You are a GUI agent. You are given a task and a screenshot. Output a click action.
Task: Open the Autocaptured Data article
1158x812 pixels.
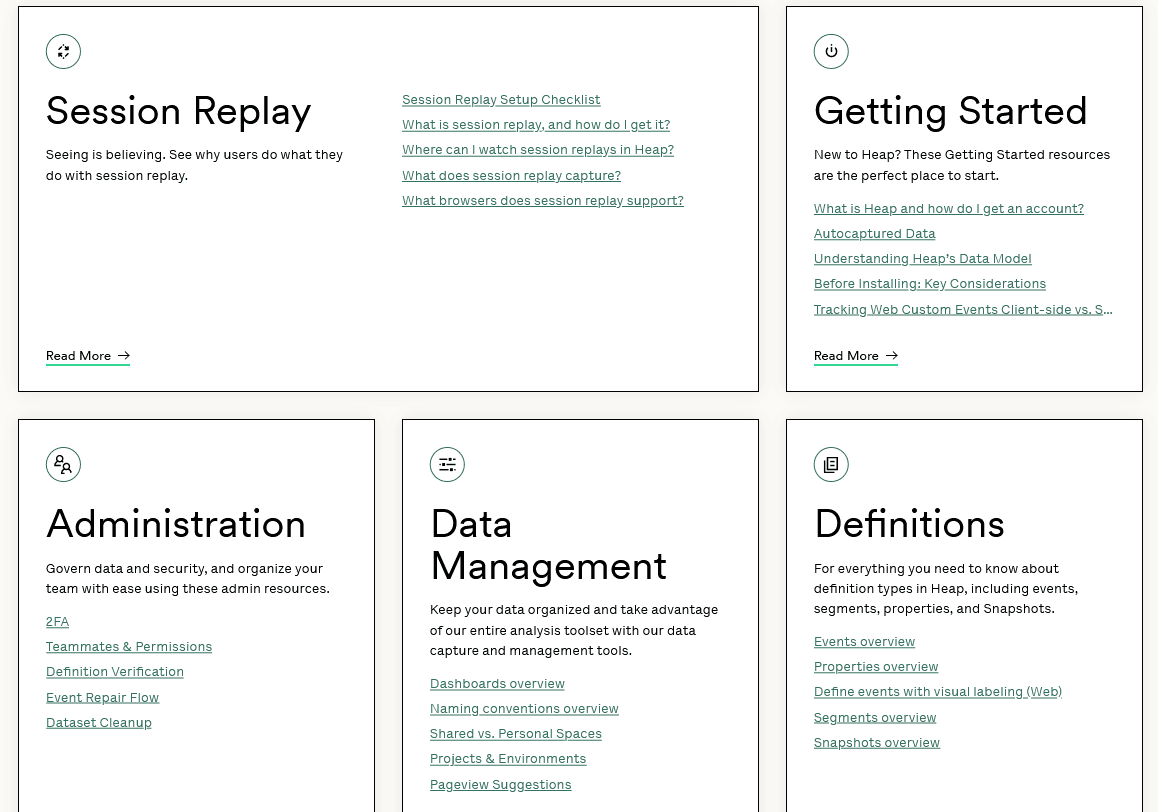tap(875, 234)
